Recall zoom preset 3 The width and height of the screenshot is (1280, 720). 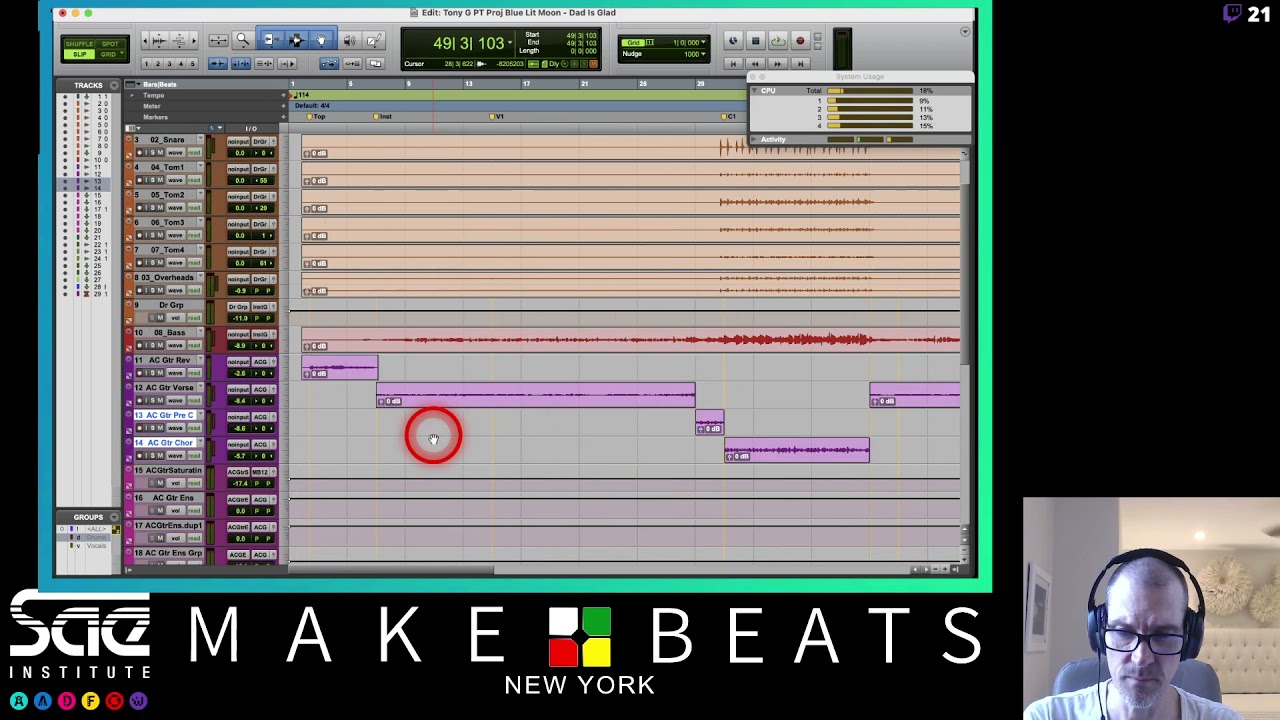(169, 64)
